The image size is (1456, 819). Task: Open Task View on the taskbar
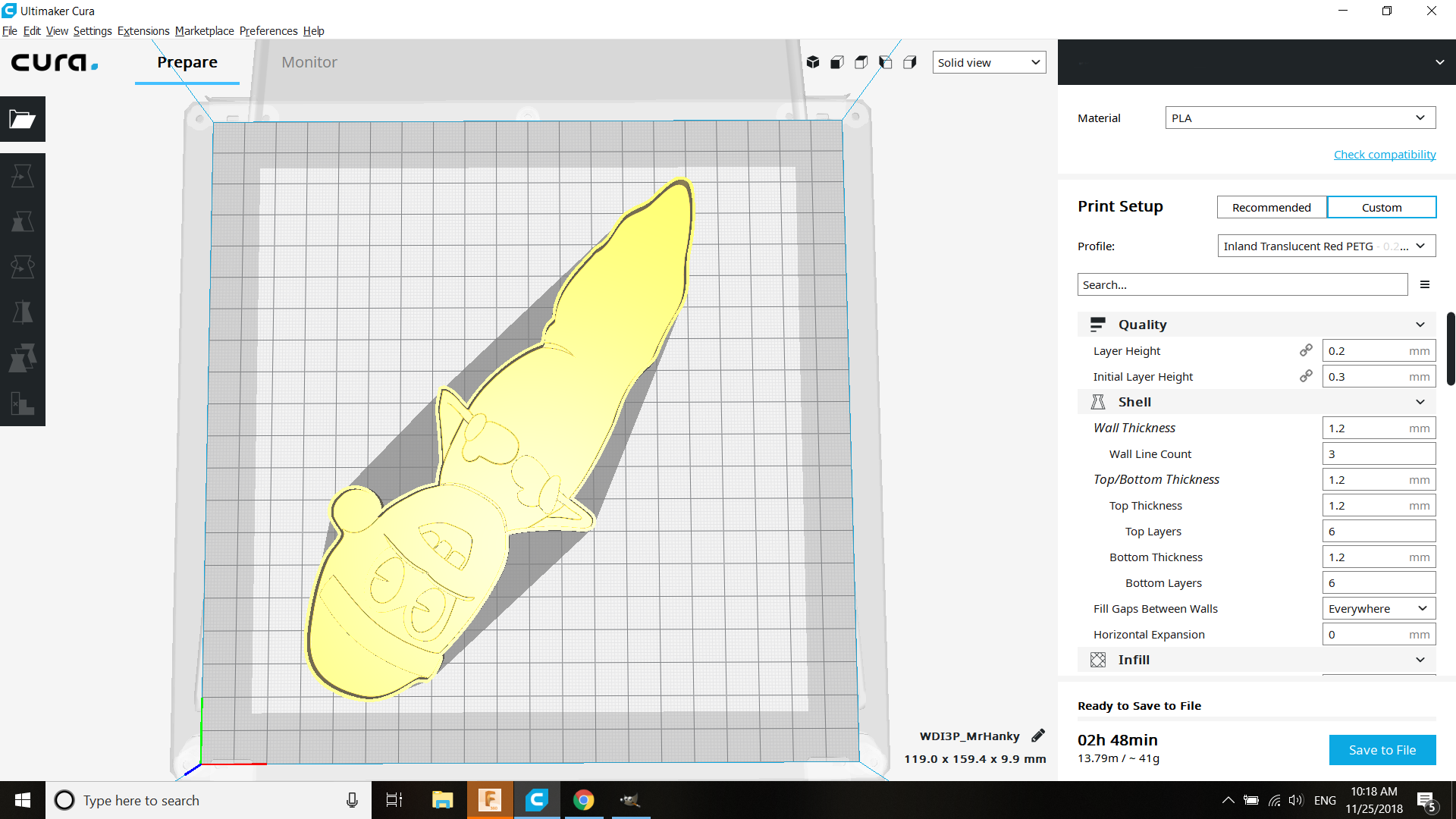[x=394, y=800]
